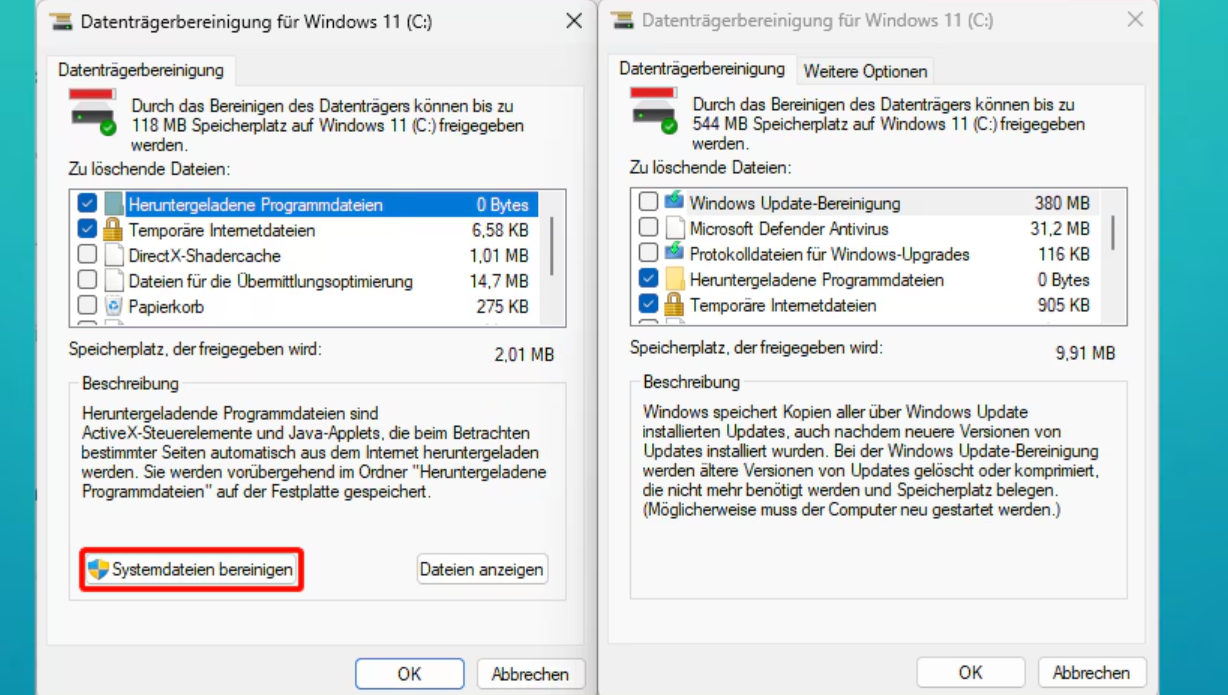Viewport: 1228px width, 695px height.
Task: Click the shield icon on Systemdateien bereinigen
Action: [98, 569]
